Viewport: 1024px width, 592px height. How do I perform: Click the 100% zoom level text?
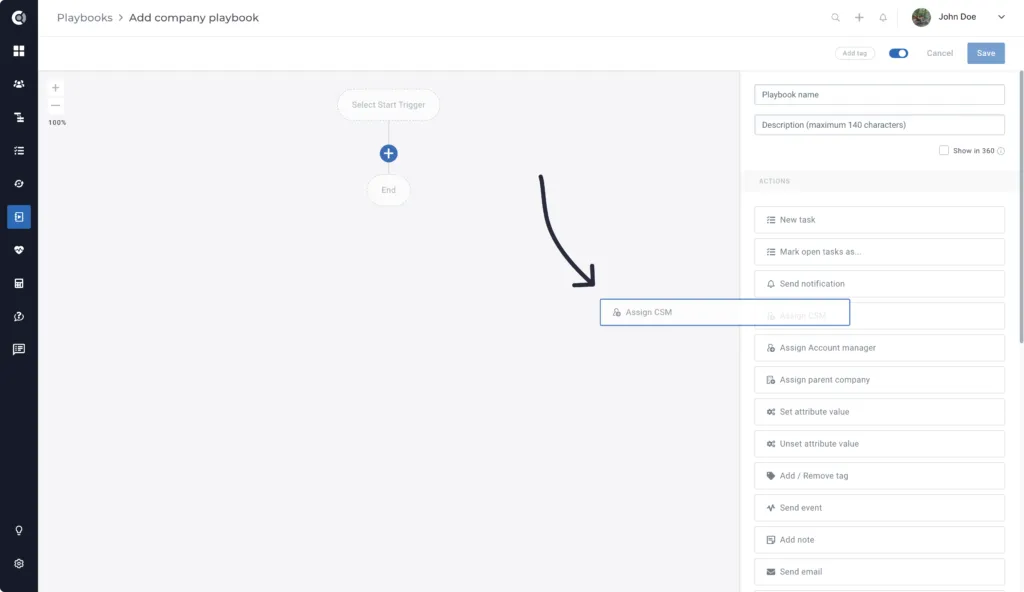click(57, 122)
